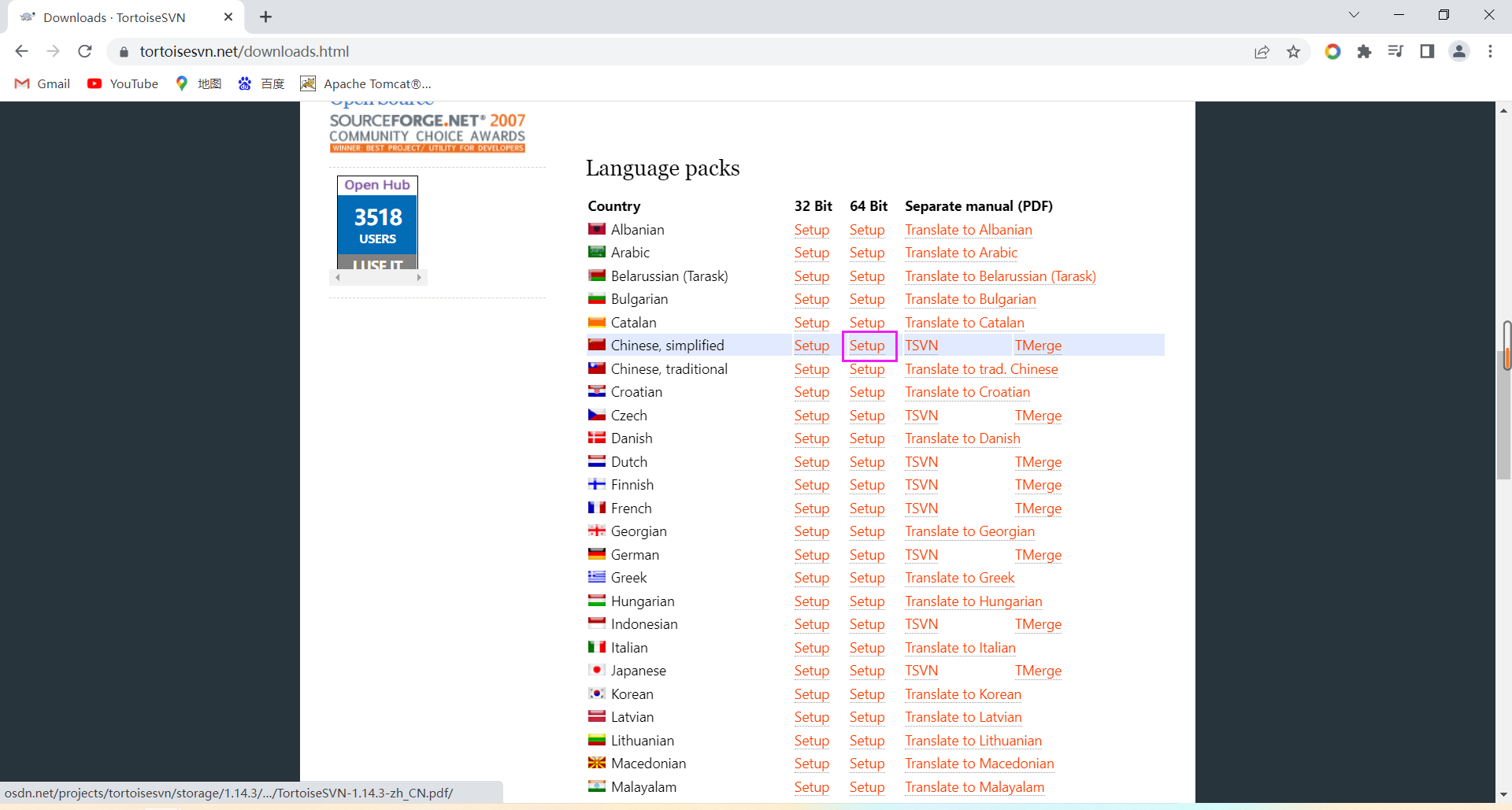Download German 32 Bit Setup
Viewport: 1512px width, 810px height.
pos(811,555)
